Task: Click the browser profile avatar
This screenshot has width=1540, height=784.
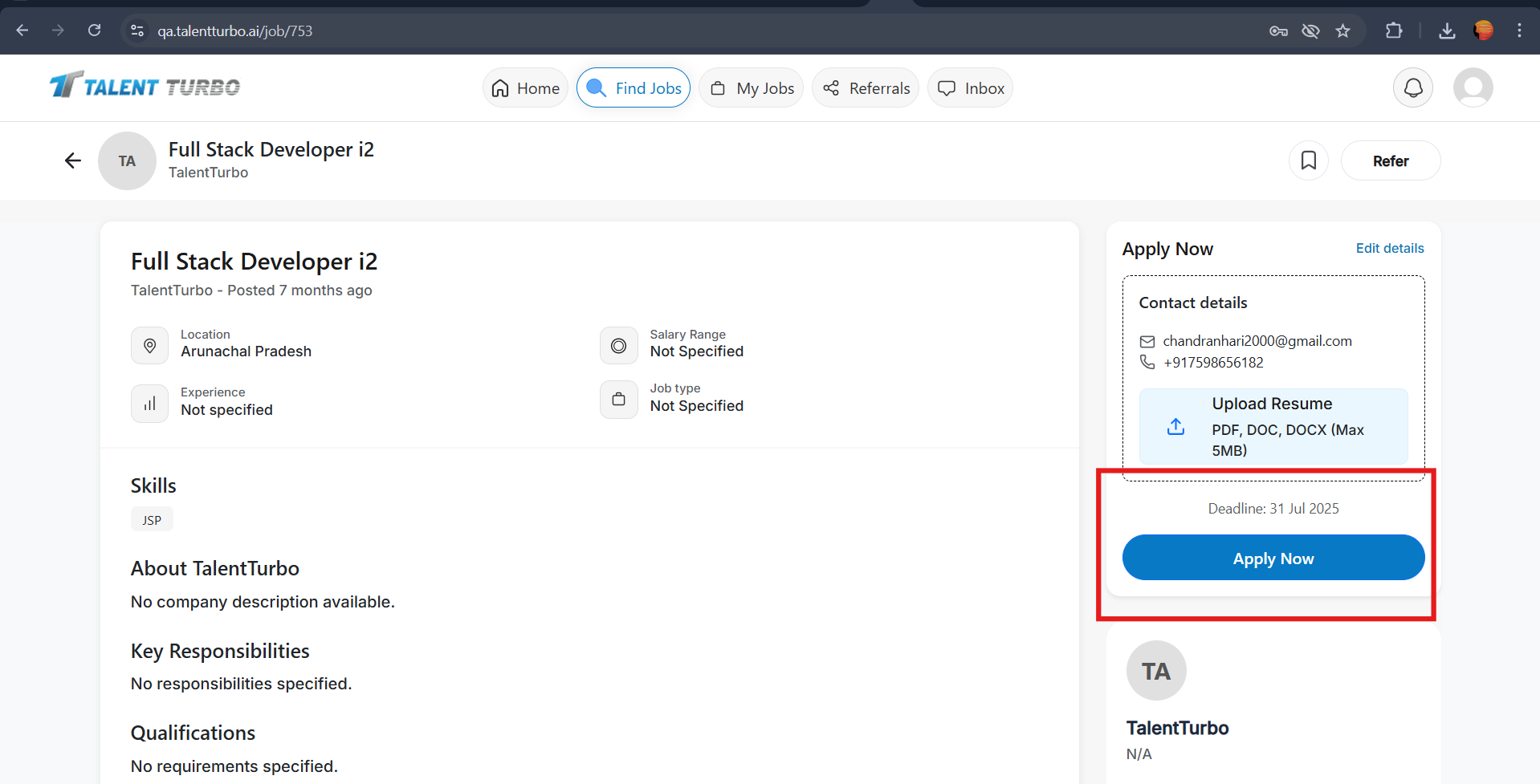Action: 1483,30
